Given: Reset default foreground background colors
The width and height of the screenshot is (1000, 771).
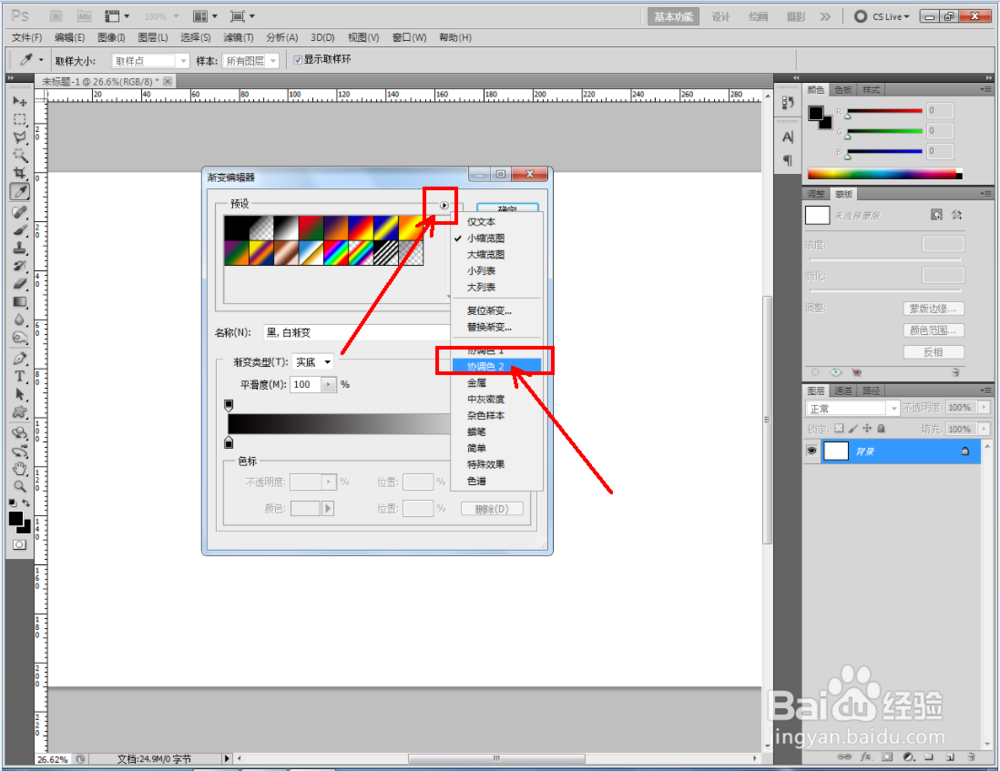Looking at the screenshot, I should pyautogui.click(x=13, y=503).
